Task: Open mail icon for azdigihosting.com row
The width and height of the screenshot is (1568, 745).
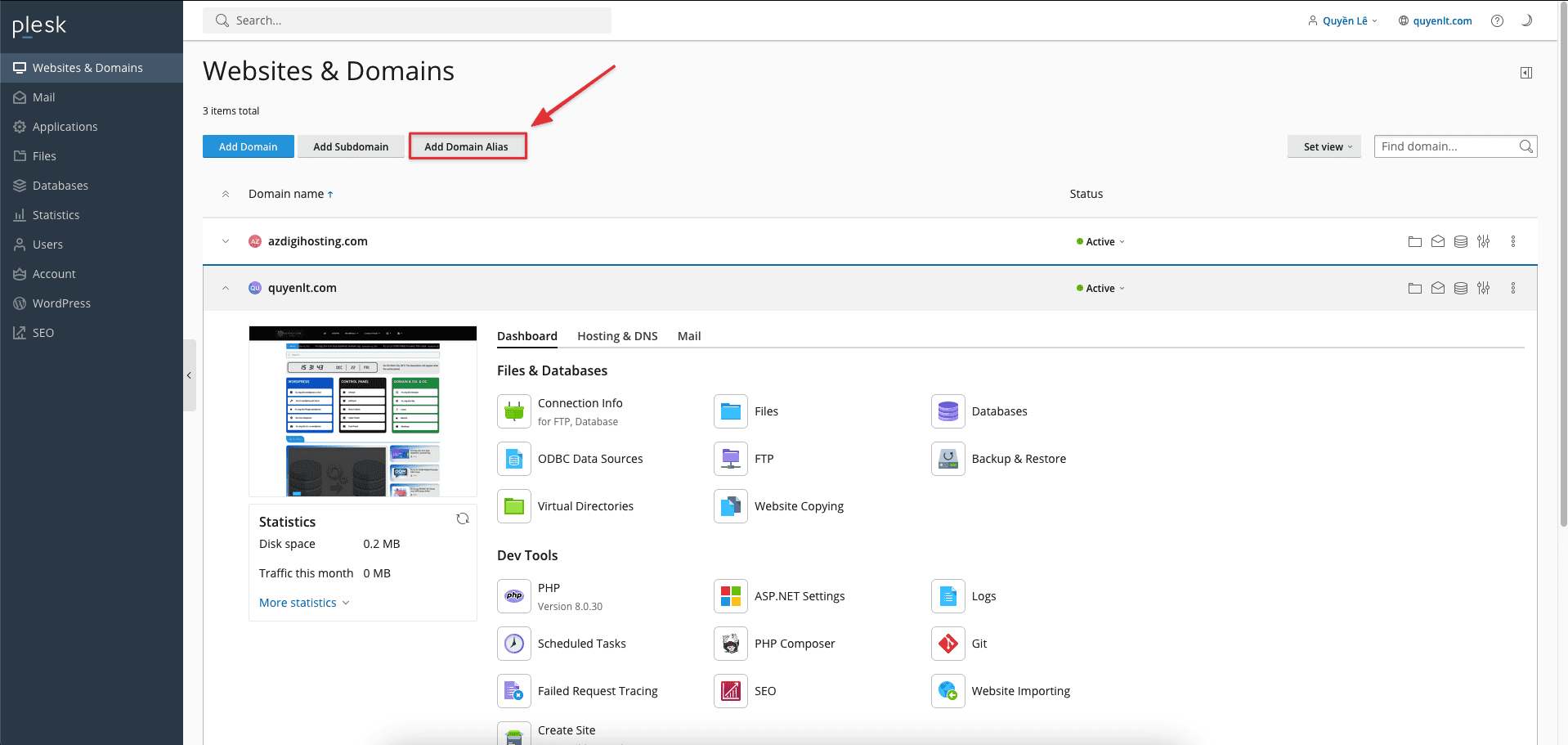Action: (1437, 241)
